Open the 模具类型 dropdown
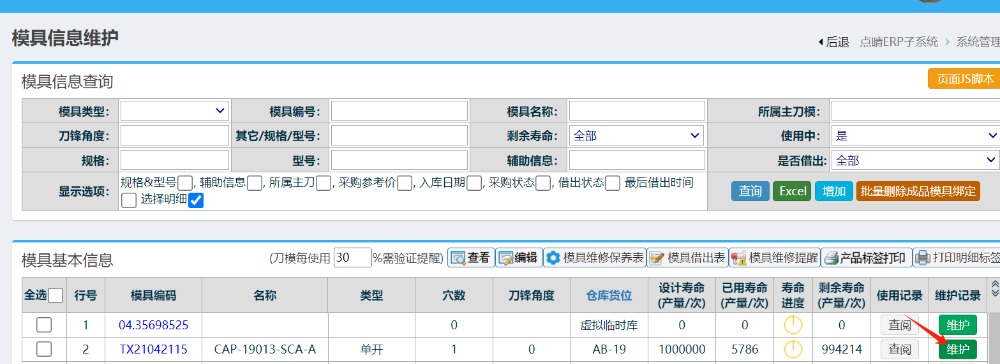The width and height of the screenshot is (1000, 364). coord(174,111)
